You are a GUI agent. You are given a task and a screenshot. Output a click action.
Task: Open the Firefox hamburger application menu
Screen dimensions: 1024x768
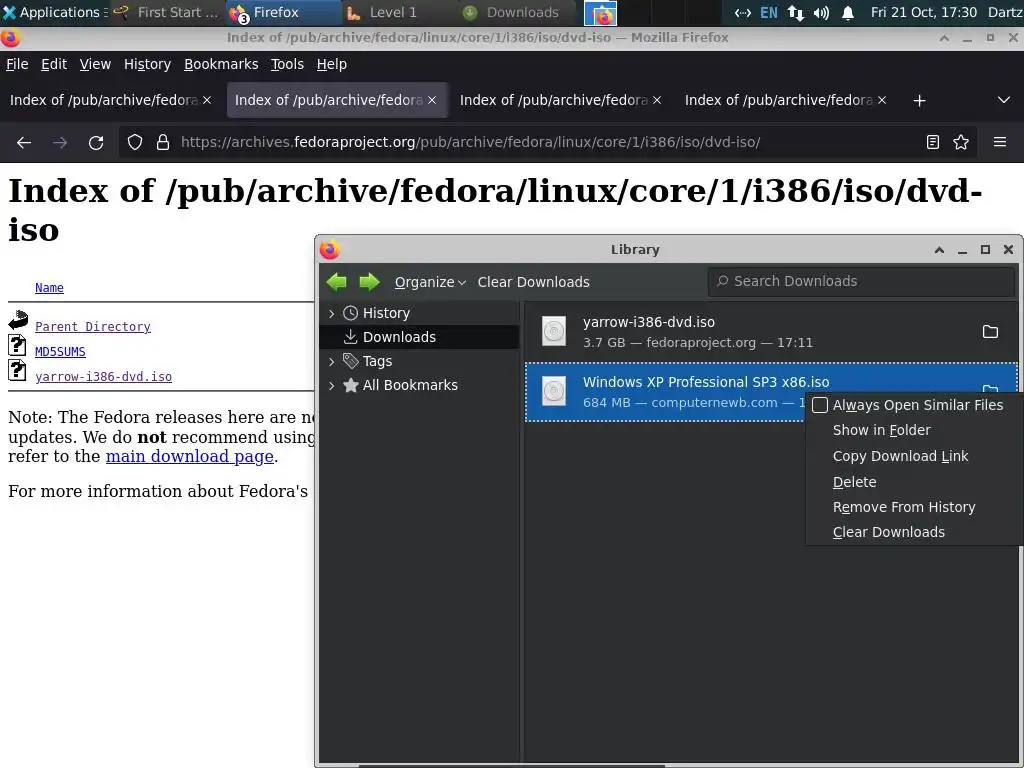[1000, 142]
